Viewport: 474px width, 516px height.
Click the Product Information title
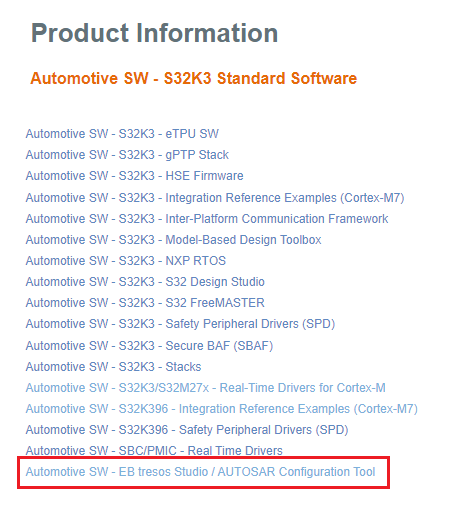click(154, 33)
